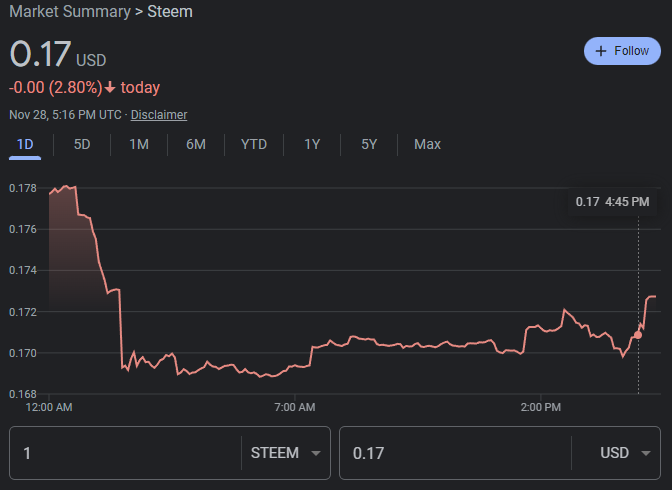672x490 pixels.
Task: Switch to the 1M range tab
Action: pyautogui.click(x=139, y=144)
